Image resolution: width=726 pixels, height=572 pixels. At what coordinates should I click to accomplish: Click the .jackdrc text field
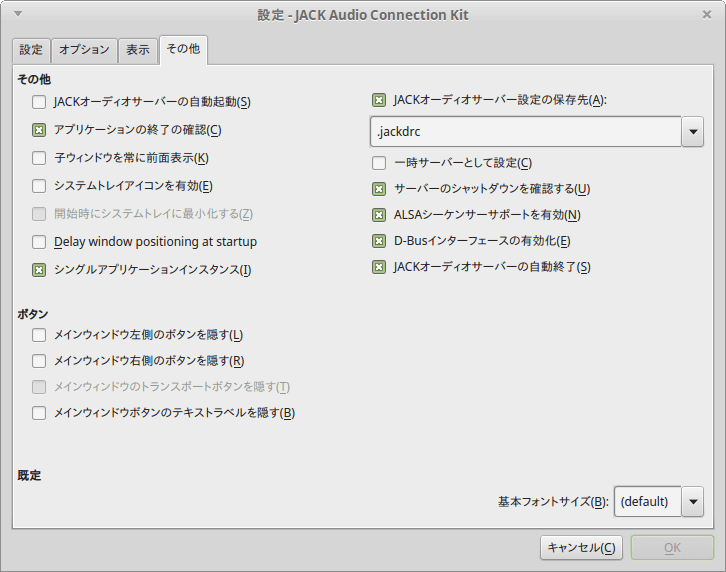[x=526, y=132]
